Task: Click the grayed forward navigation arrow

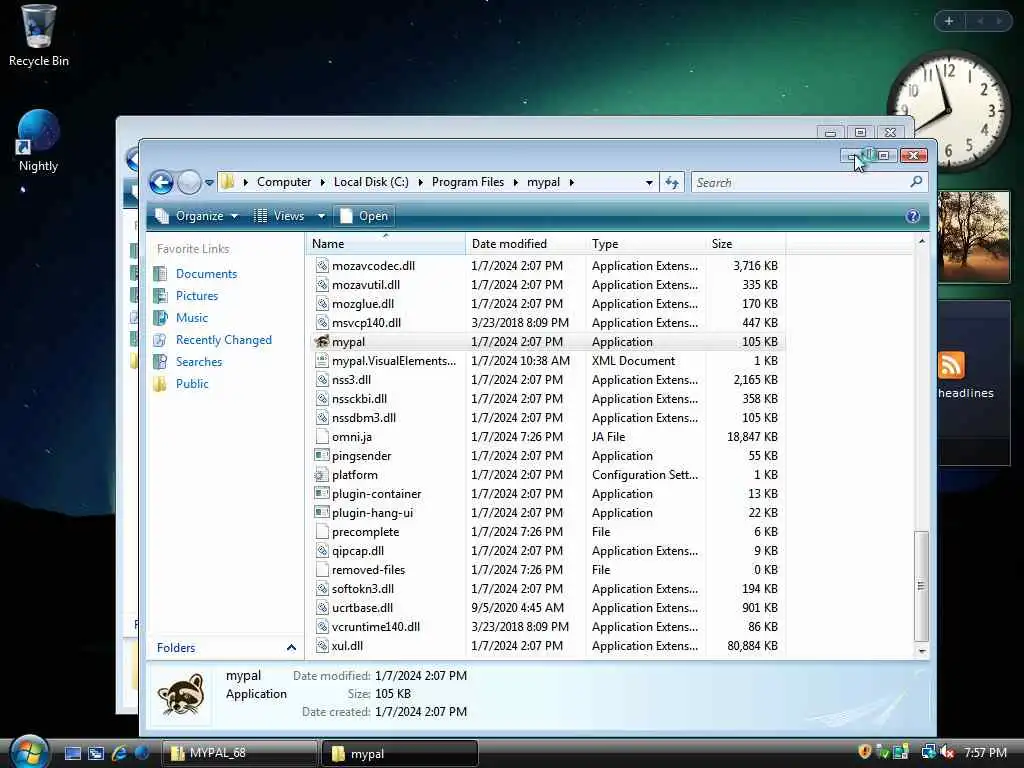Action: 189,182
